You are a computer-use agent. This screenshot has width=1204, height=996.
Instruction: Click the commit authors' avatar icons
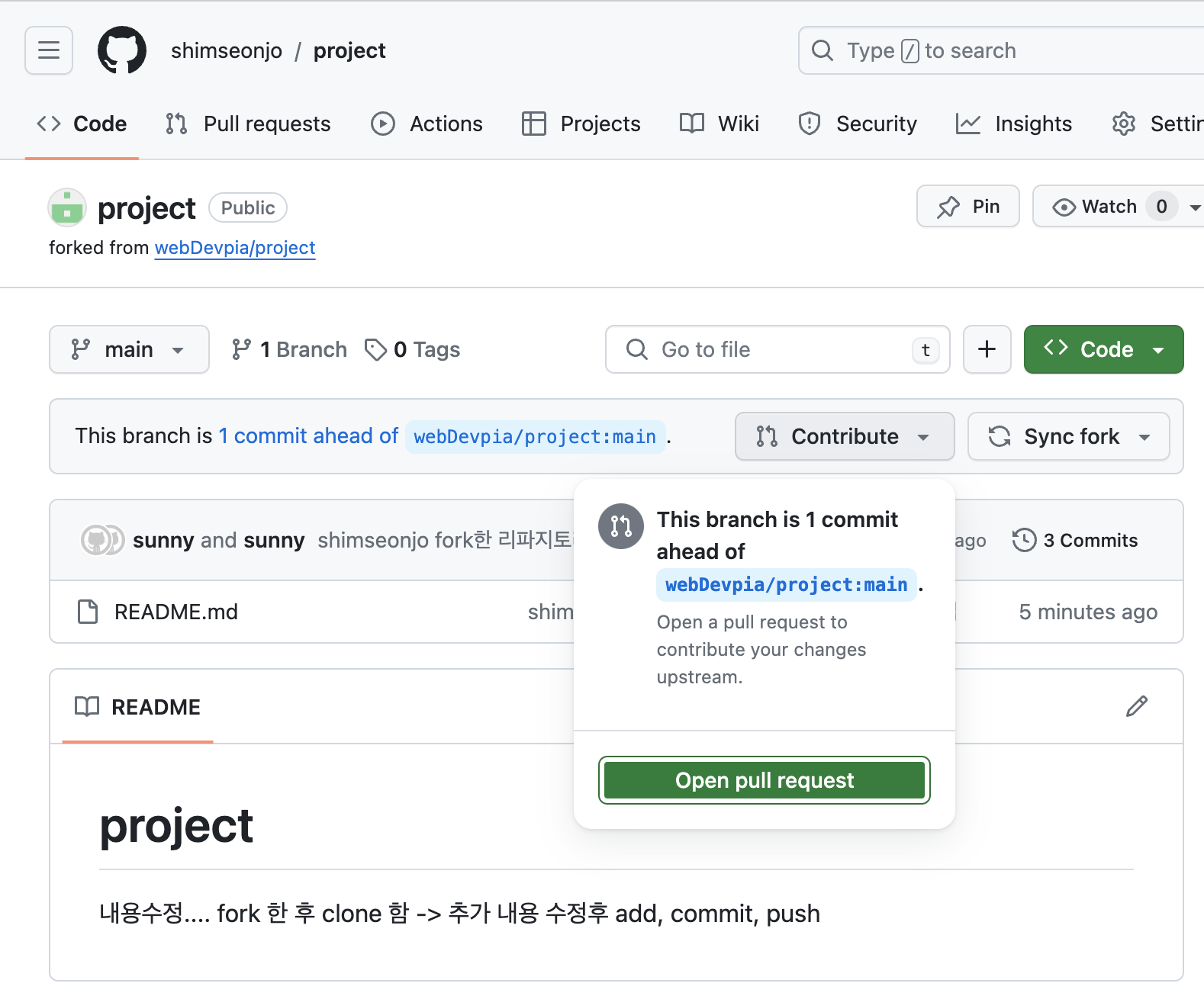102,540
